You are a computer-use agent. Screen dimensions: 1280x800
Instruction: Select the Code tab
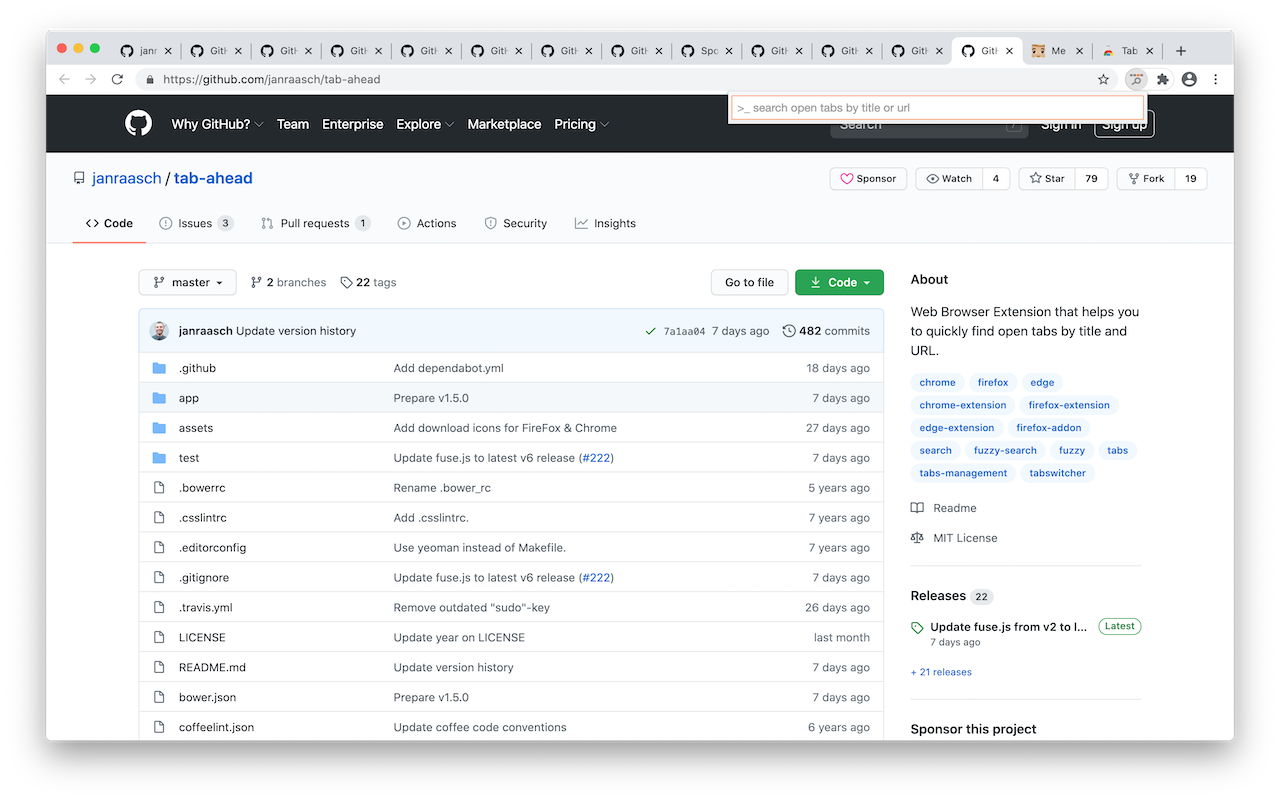tap(109, 223)
